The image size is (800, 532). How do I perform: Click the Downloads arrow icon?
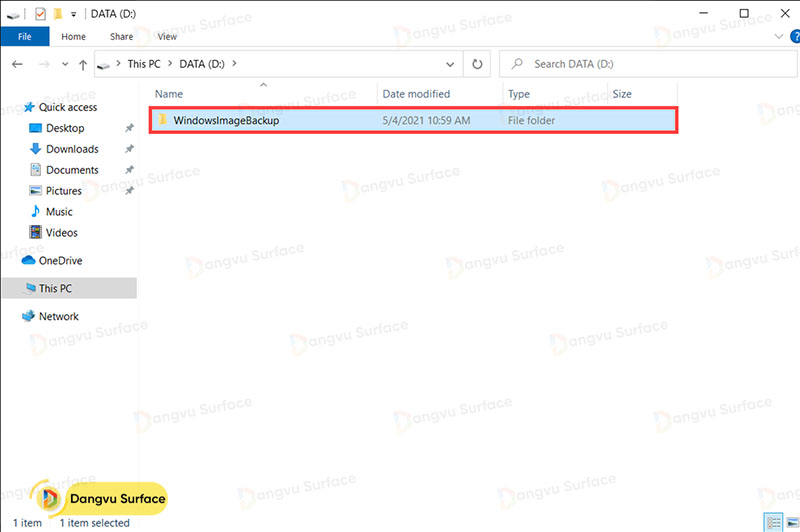[35, 148]
